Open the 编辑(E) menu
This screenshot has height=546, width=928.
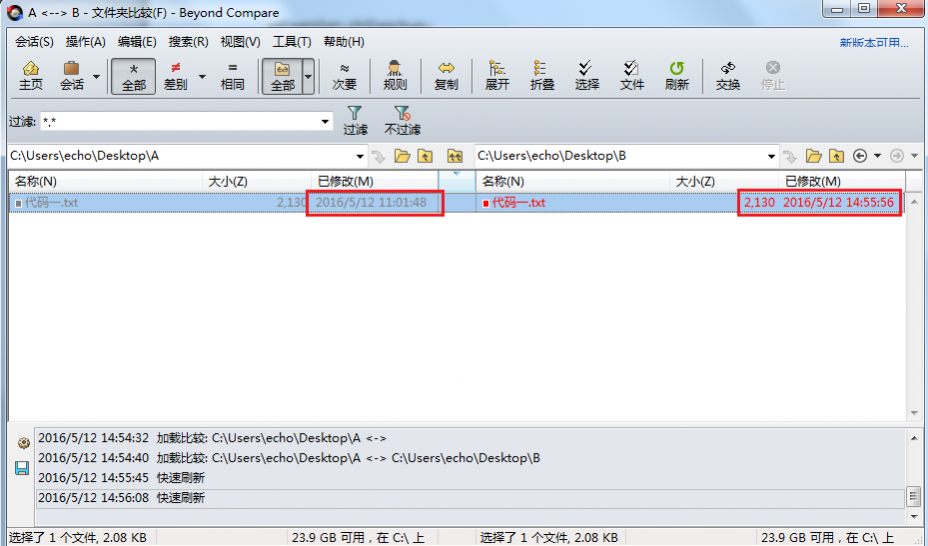[137, 42]
